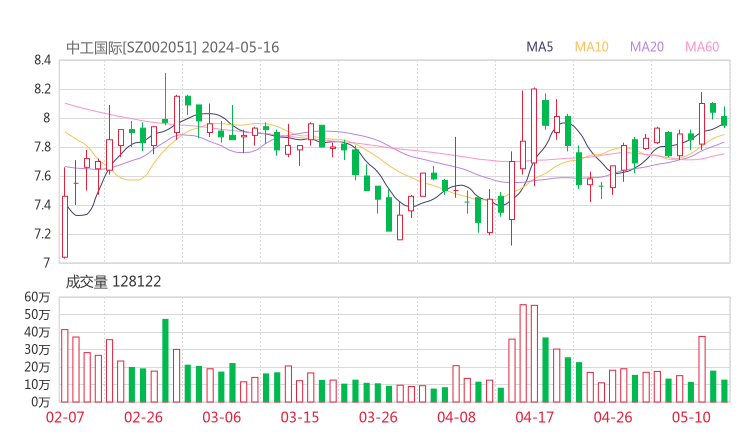Click the 30万 volume axis label
Image resolution: width=740 pixels, height=440 pixels.
point(37,349)
